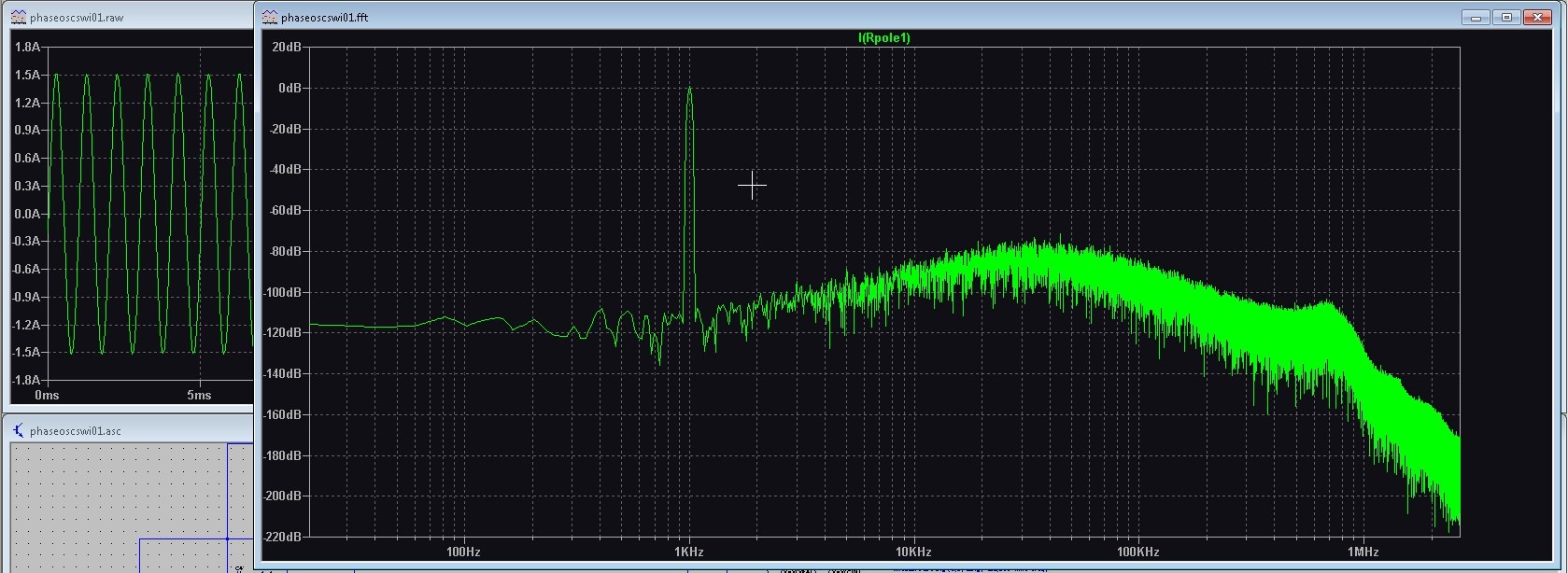Image resolution: width=1568 pixels, height=573 pixels.
Task: Click the 0.0A label in raw window
Action: coord(27,214)
